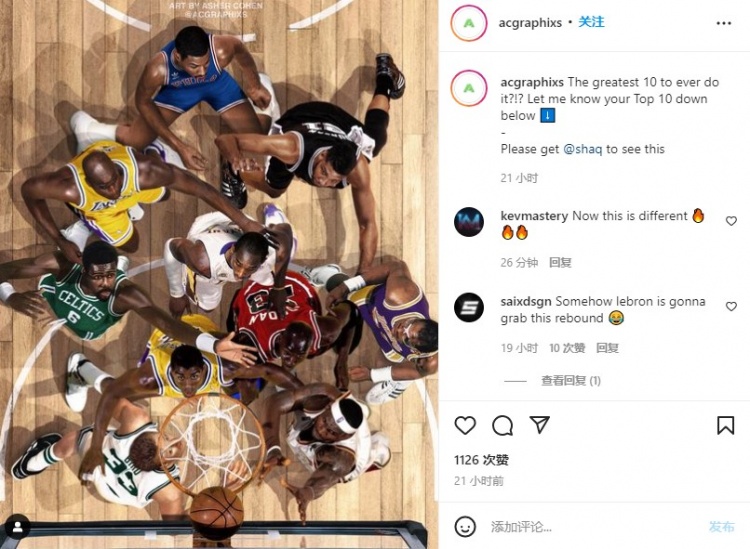View the 10 次赞 on saixdsgn's comment

(567, 348)
